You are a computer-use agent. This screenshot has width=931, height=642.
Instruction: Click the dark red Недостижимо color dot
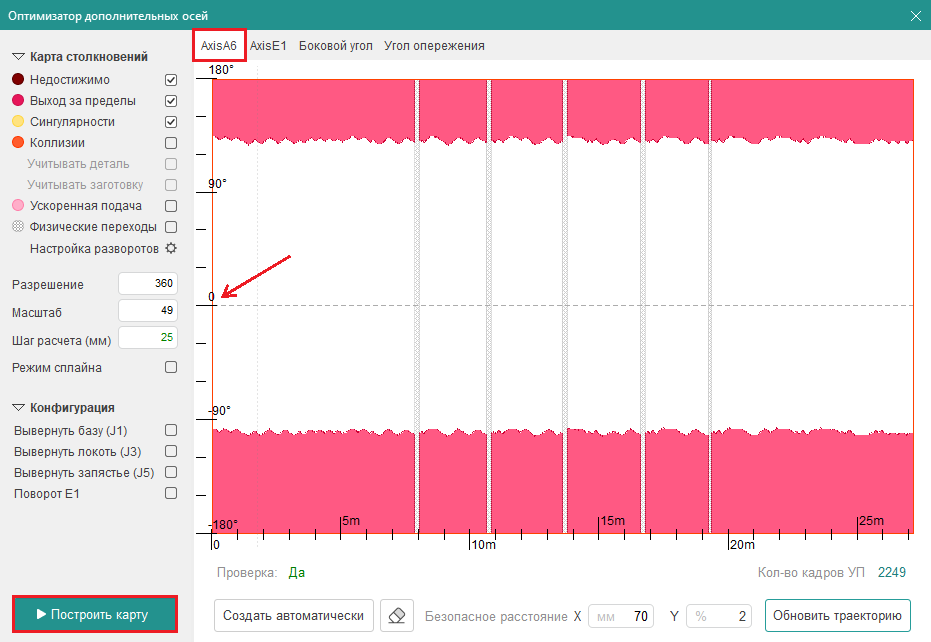(18, 80)
